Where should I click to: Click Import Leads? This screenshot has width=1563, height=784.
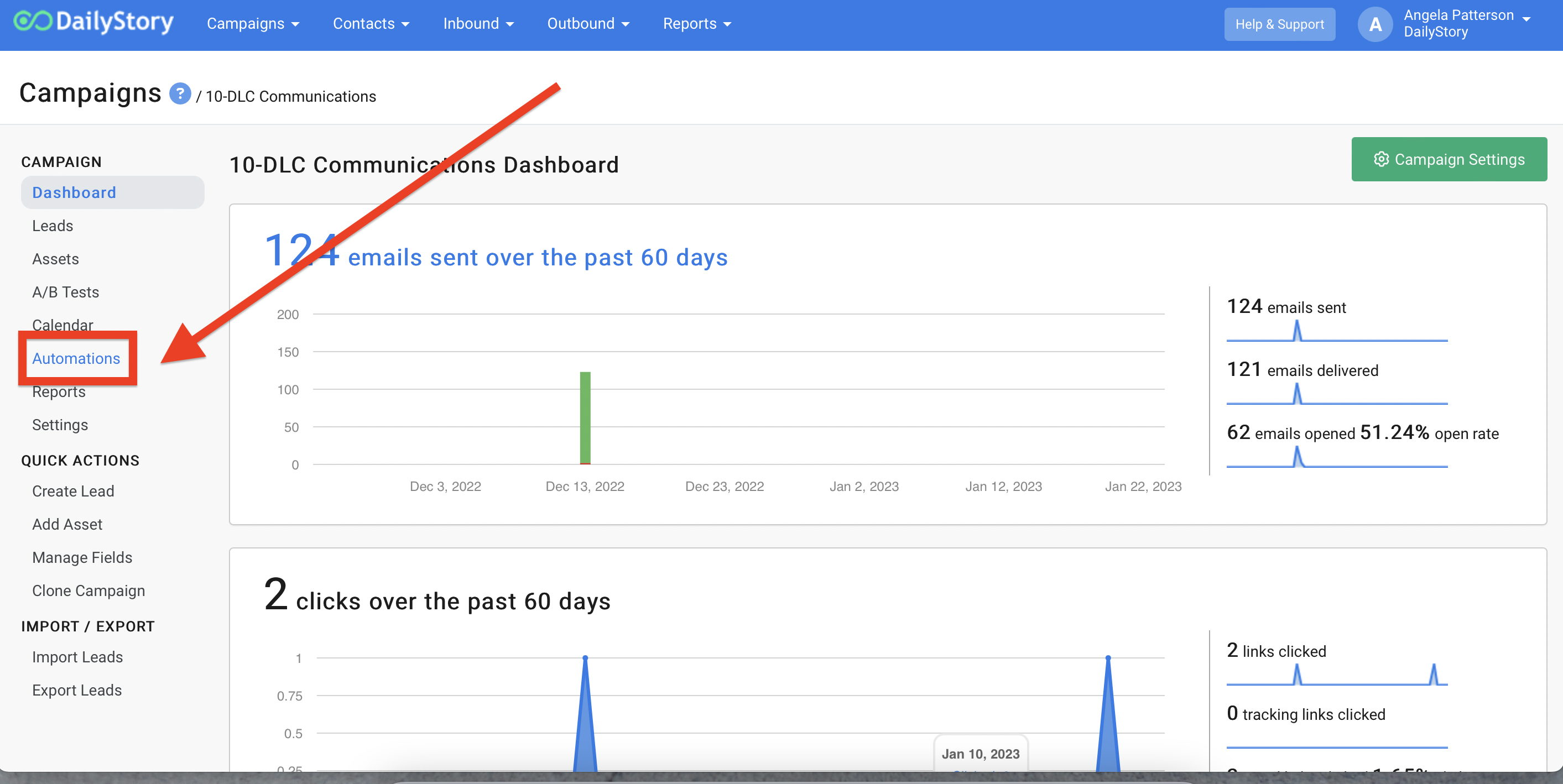pos(77,657)
